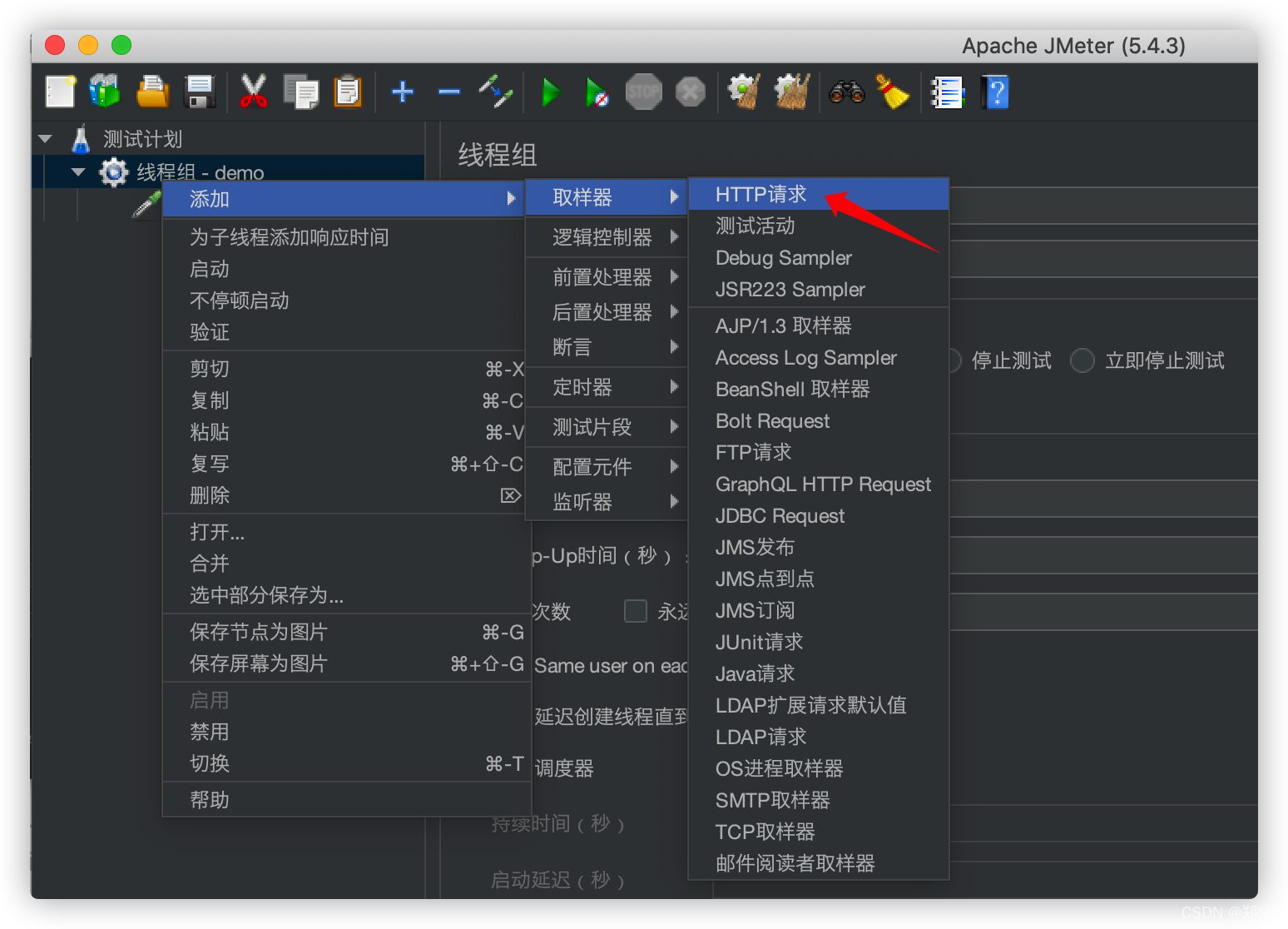
Task: Choose FTP请求 menu item
Action: (x=819, y=453)
